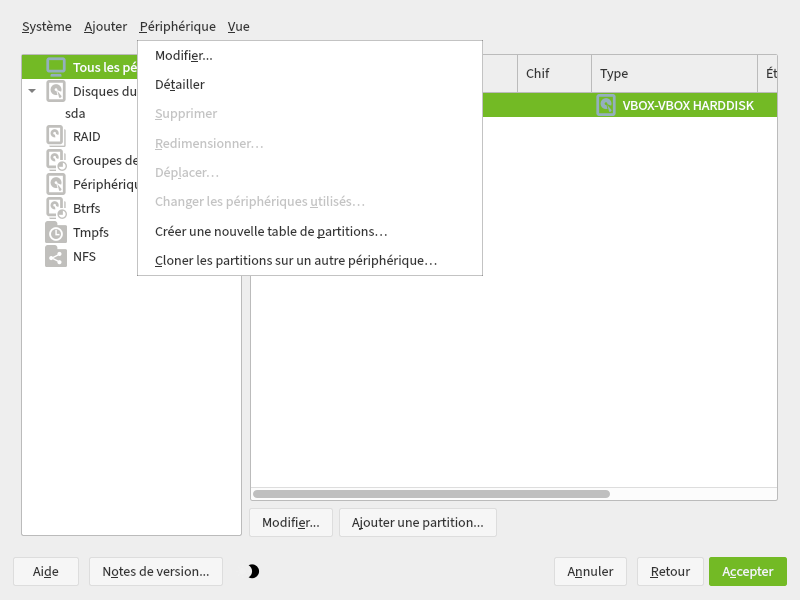Click the computer icon beside Tous les périphériques

click(56, 67)
